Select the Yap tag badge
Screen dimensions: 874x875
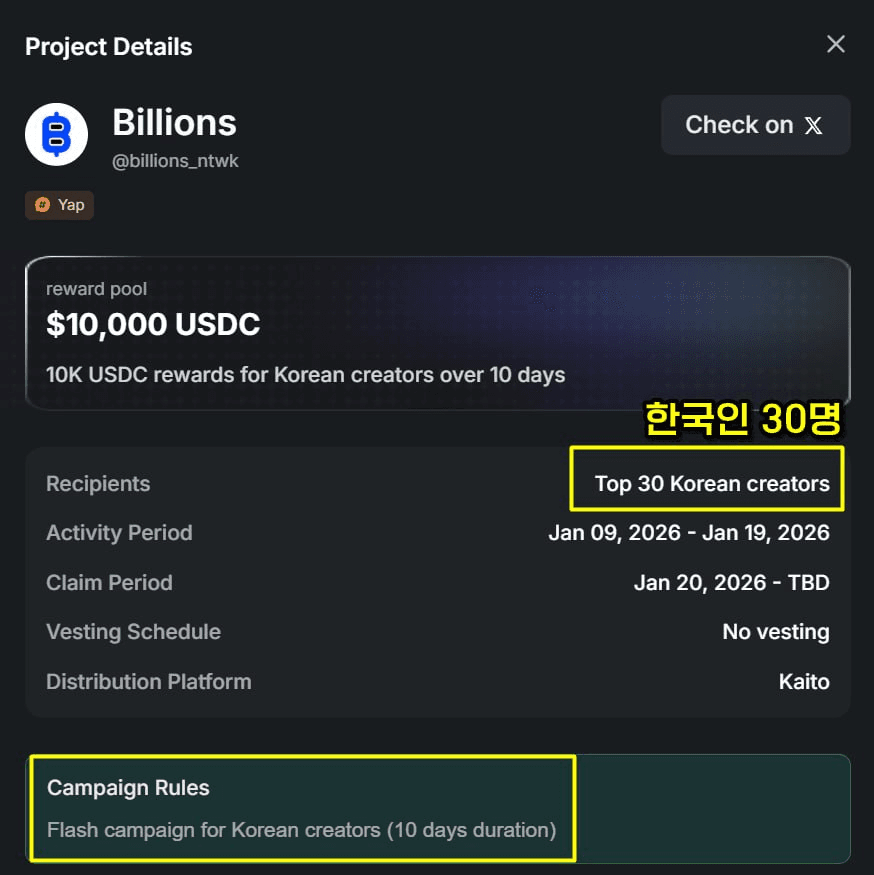[59, 205]
